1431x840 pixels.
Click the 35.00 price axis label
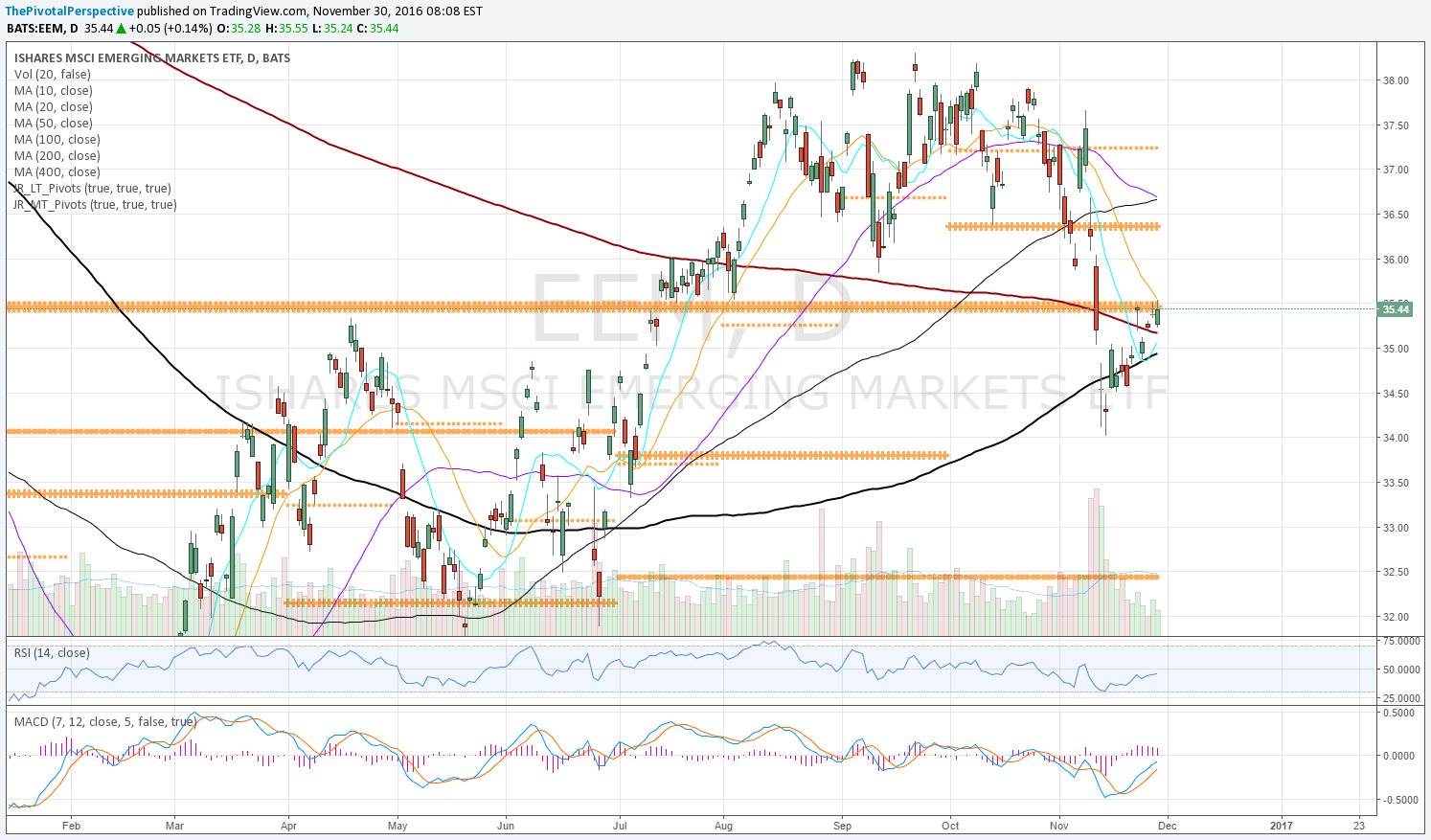click(1396, 349)
